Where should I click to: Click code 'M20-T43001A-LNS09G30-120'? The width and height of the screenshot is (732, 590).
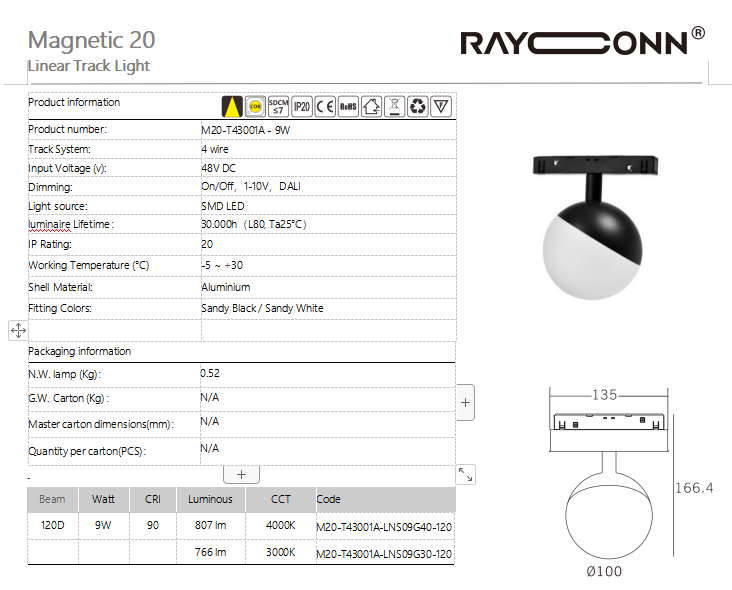[384, 554]
